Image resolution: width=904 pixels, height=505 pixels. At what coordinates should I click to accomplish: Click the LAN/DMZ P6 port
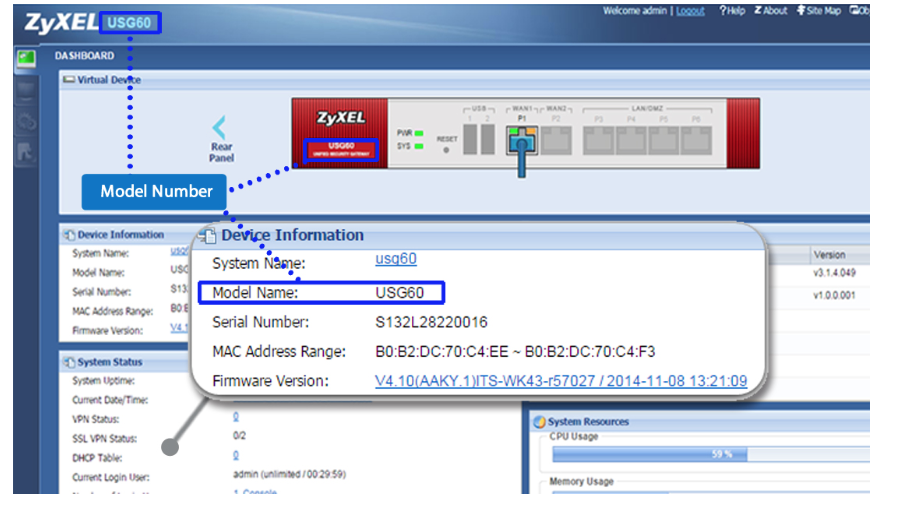[x=696, y=141]
